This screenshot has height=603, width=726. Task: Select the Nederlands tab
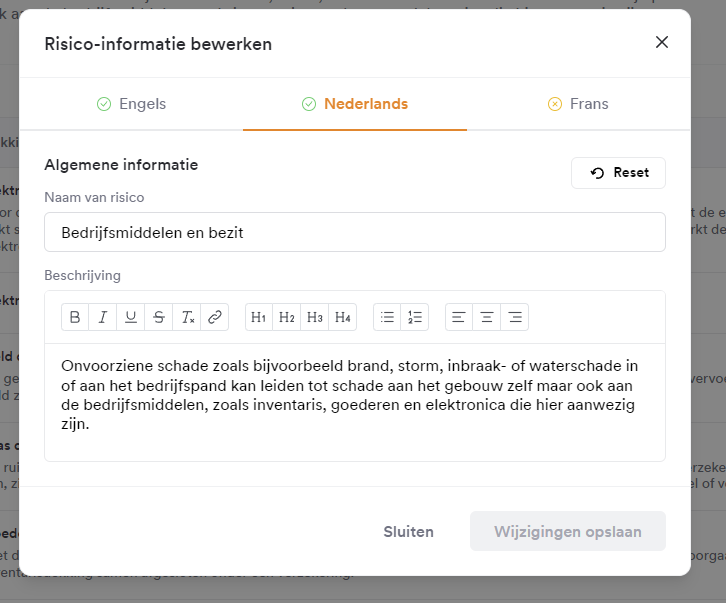355,104
